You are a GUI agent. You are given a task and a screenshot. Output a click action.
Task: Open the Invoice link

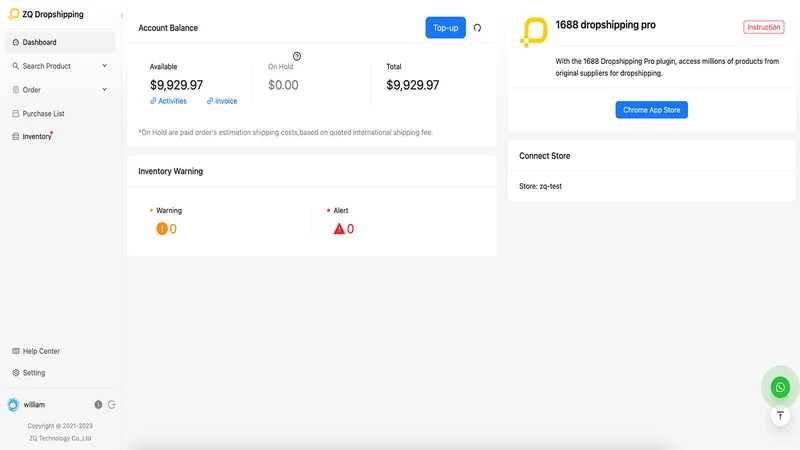click(222, 101)
